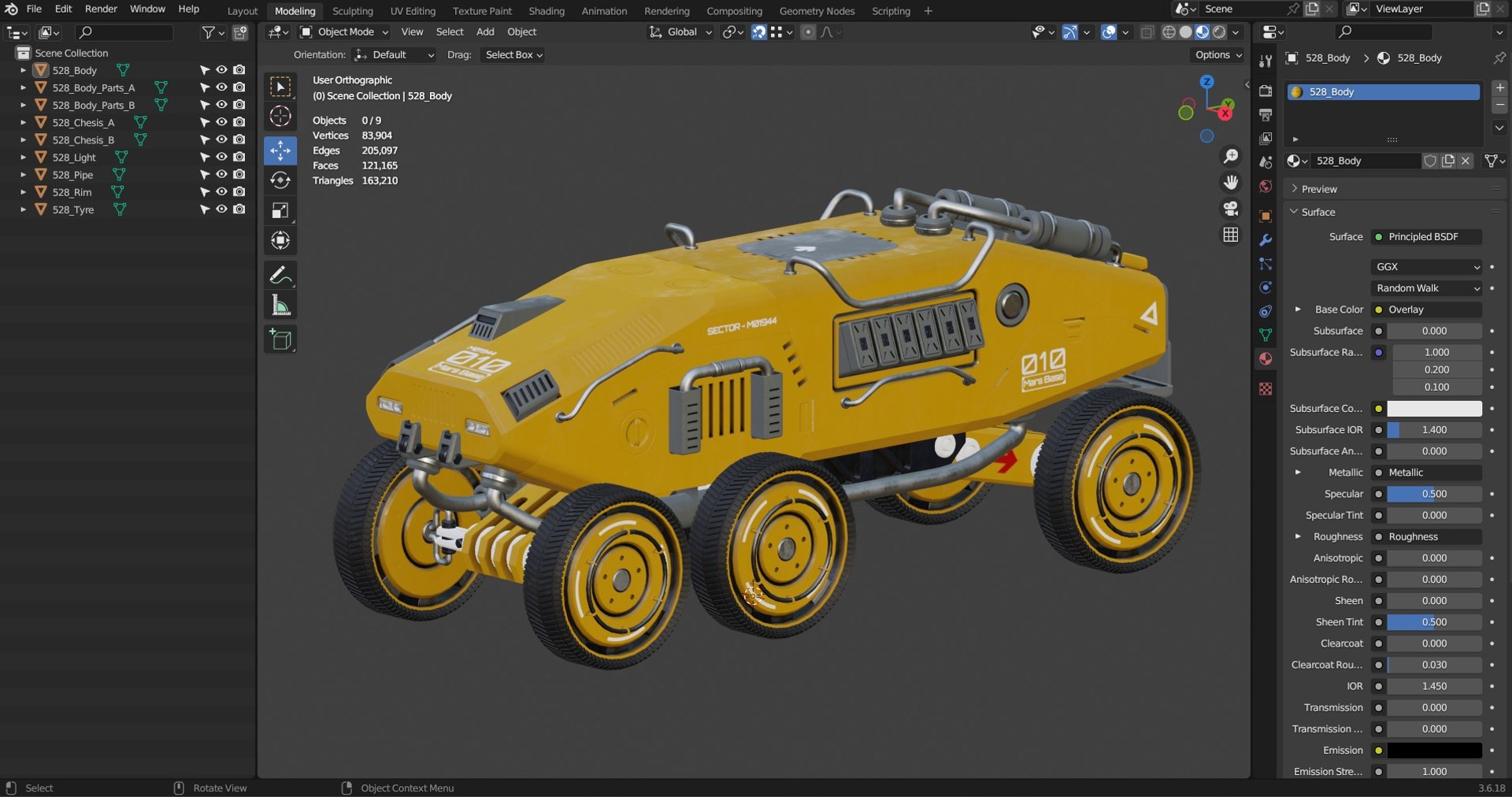This screenshot has width=1512, height=797.
Task: Open the Random Walk subsurface method dropdown
Action: click(x=1428, y=288)
